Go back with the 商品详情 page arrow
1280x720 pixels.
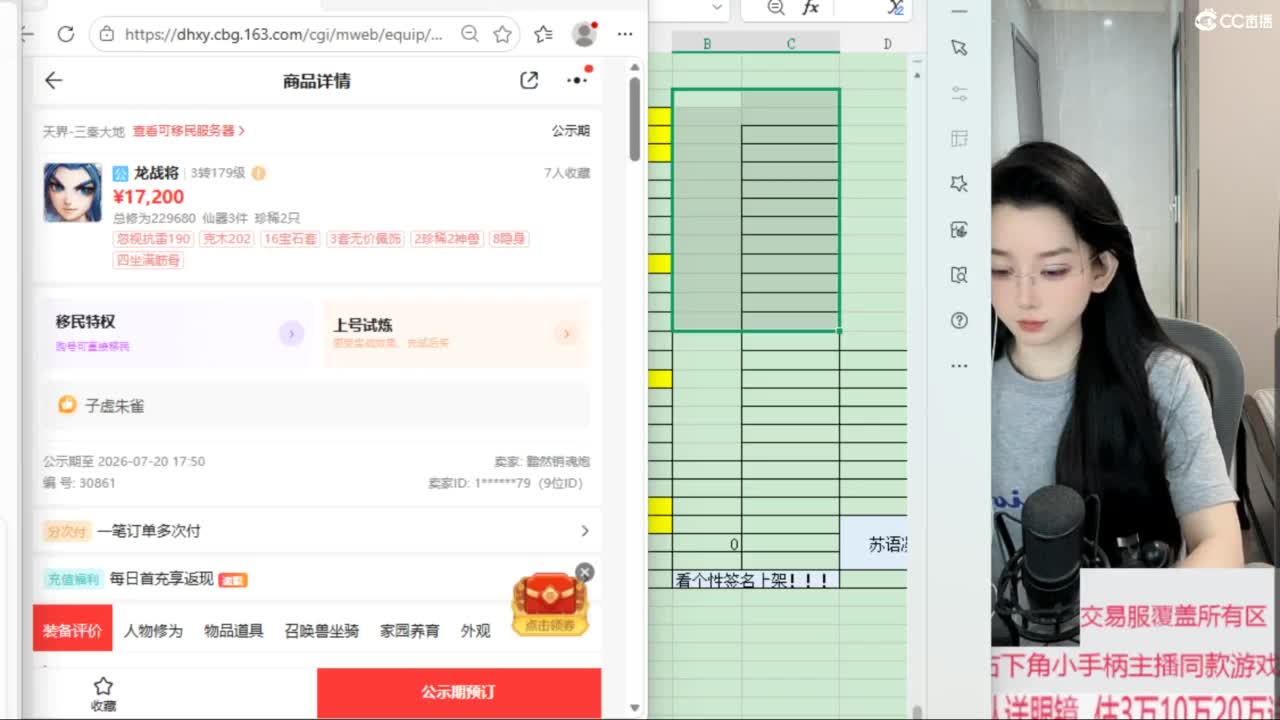click(x=54, y=81)
